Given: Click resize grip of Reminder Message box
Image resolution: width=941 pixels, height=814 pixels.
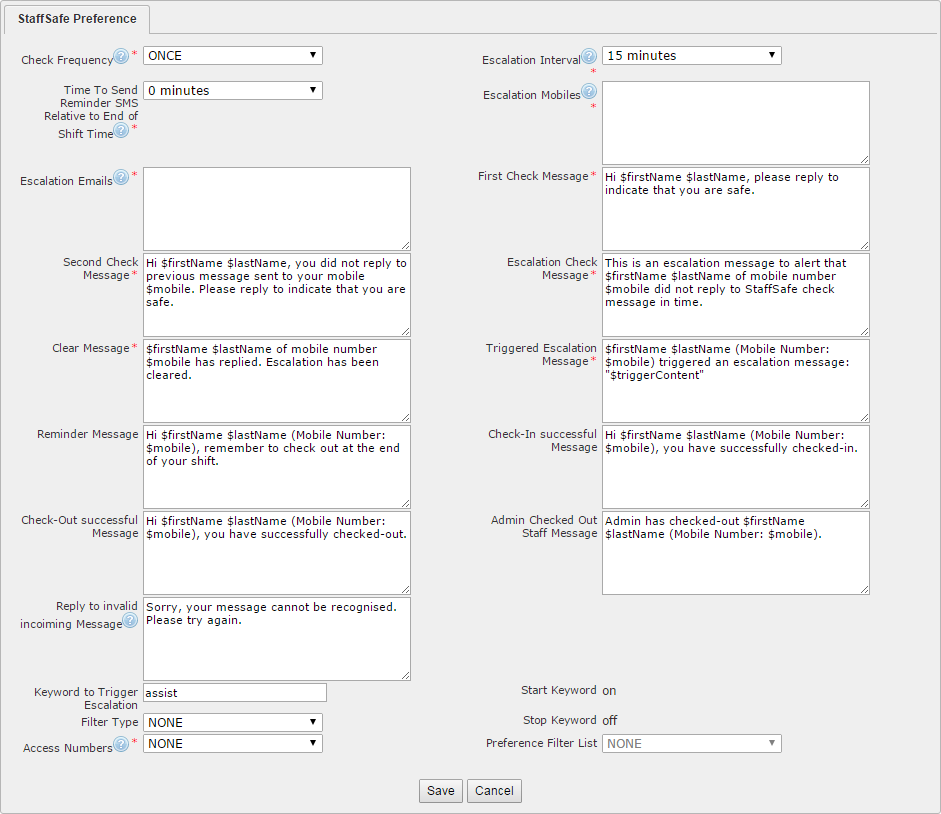Looking at the screenshot, I should click(405, 502).
